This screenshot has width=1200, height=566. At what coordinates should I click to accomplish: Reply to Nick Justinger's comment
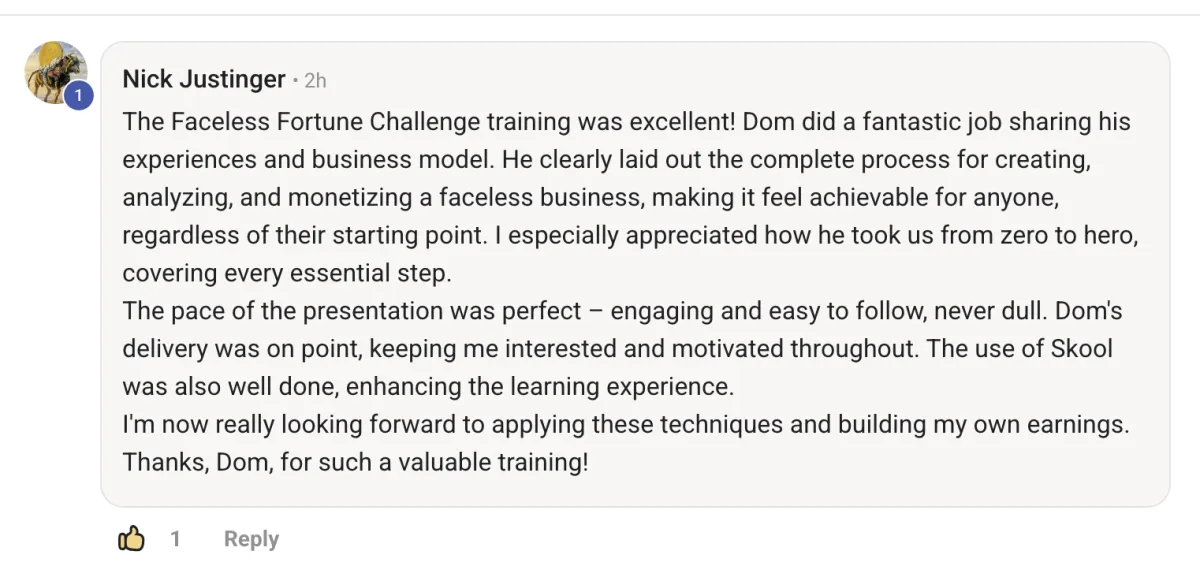[x=251, y=539]
